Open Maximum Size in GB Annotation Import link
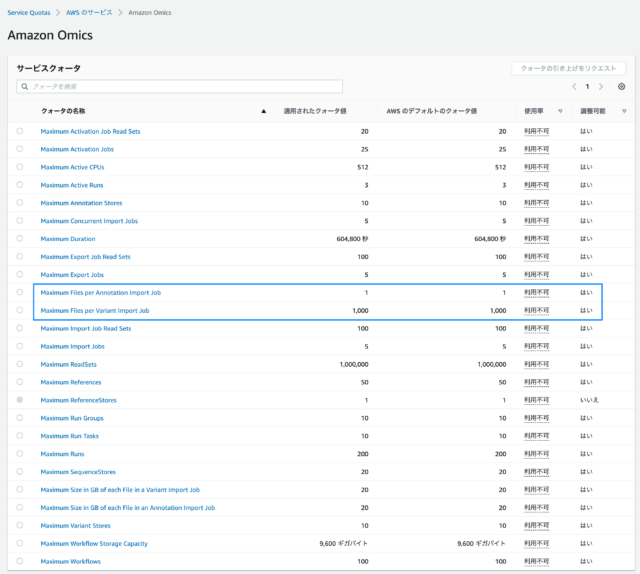 coord(128,508)
